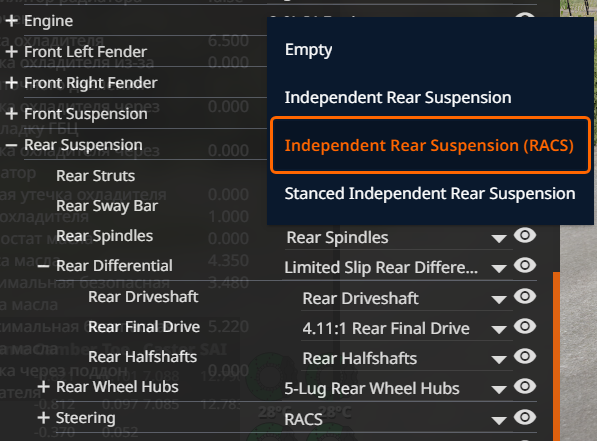Open the Rear Final Drive dropdown
The image size is (597, 441).
407,328
